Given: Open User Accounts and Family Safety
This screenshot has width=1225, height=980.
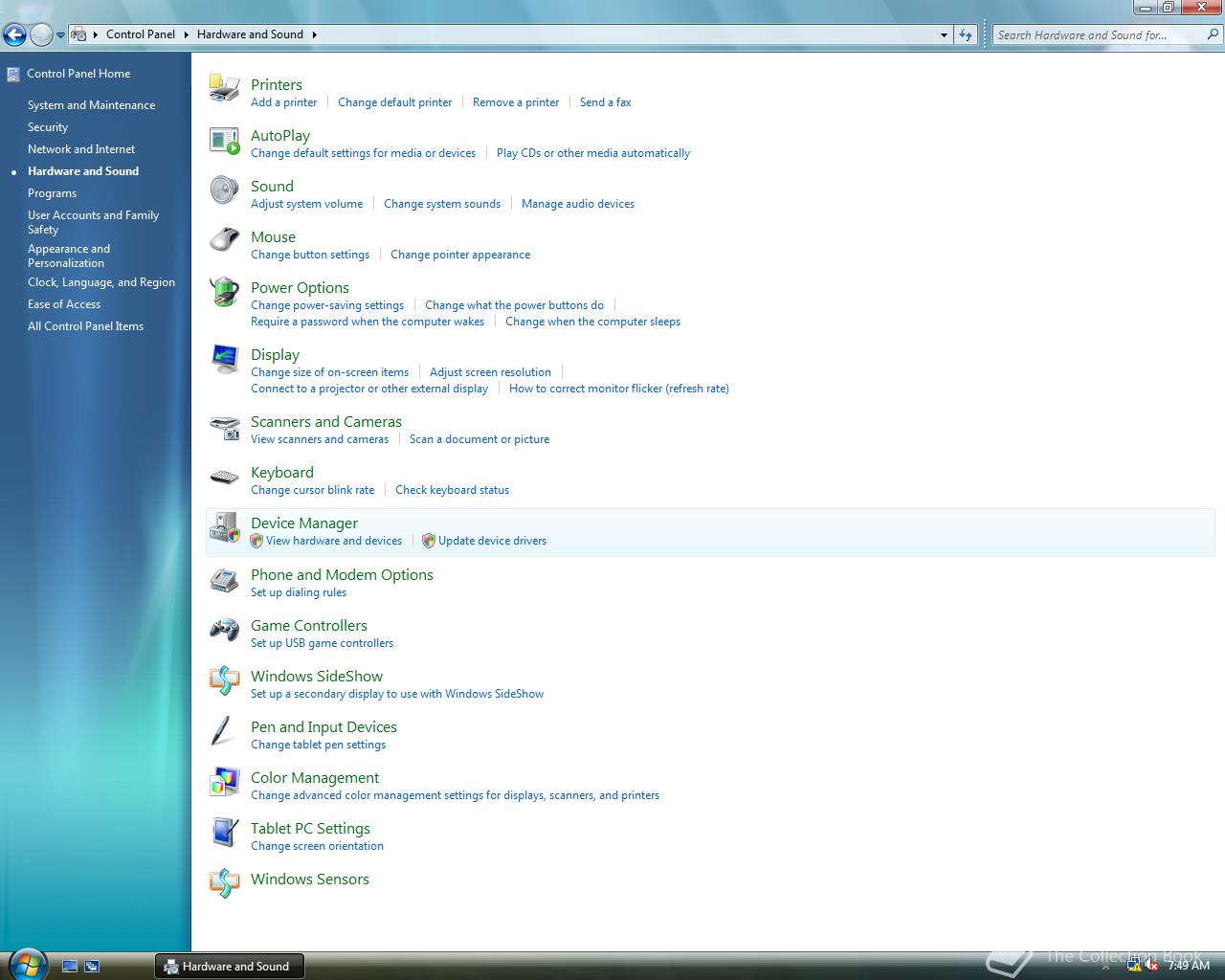Looking at the screenshot, I should coord(93,222).
